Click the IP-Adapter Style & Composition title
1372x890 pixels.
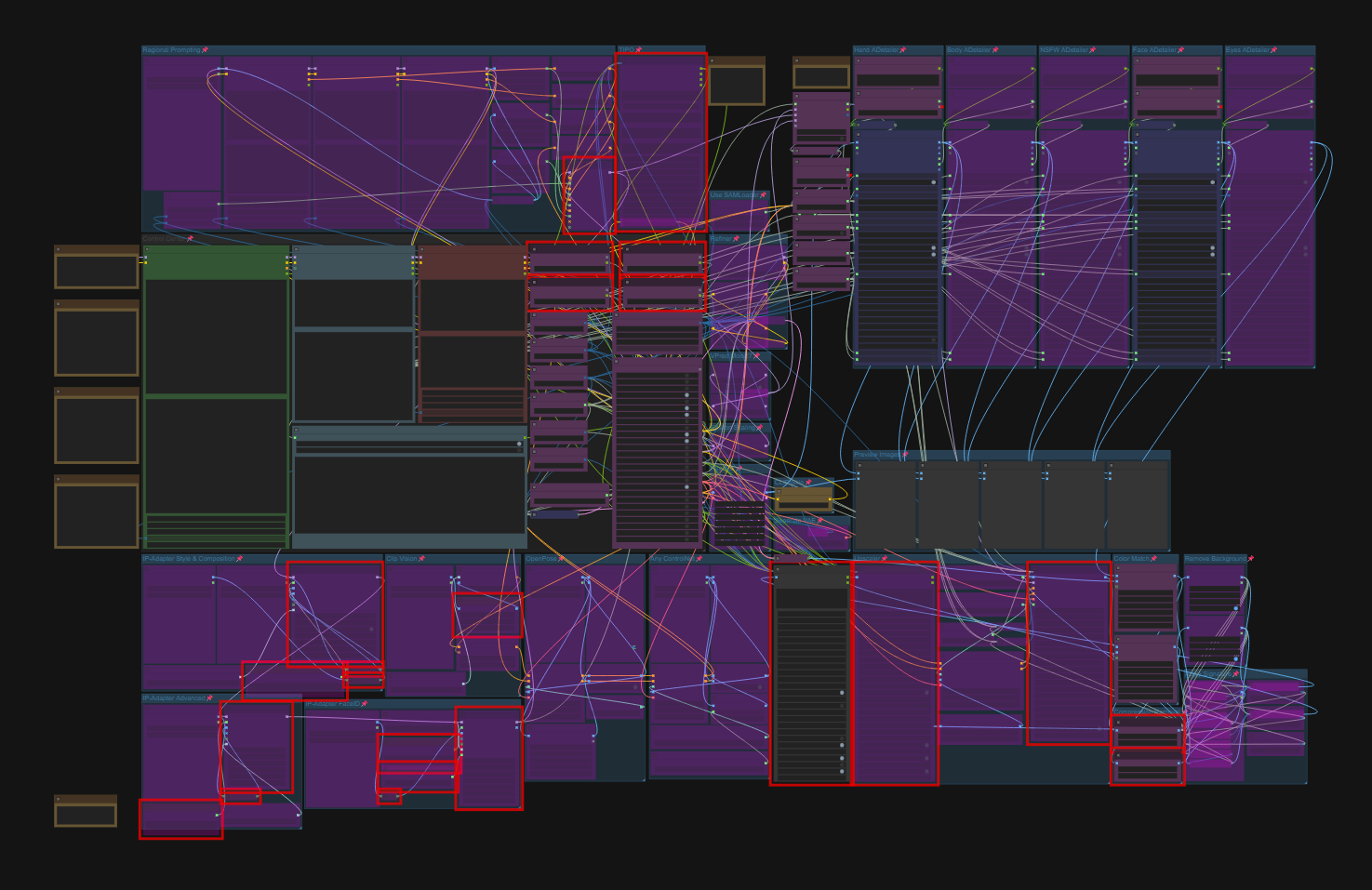coord(190,559)
